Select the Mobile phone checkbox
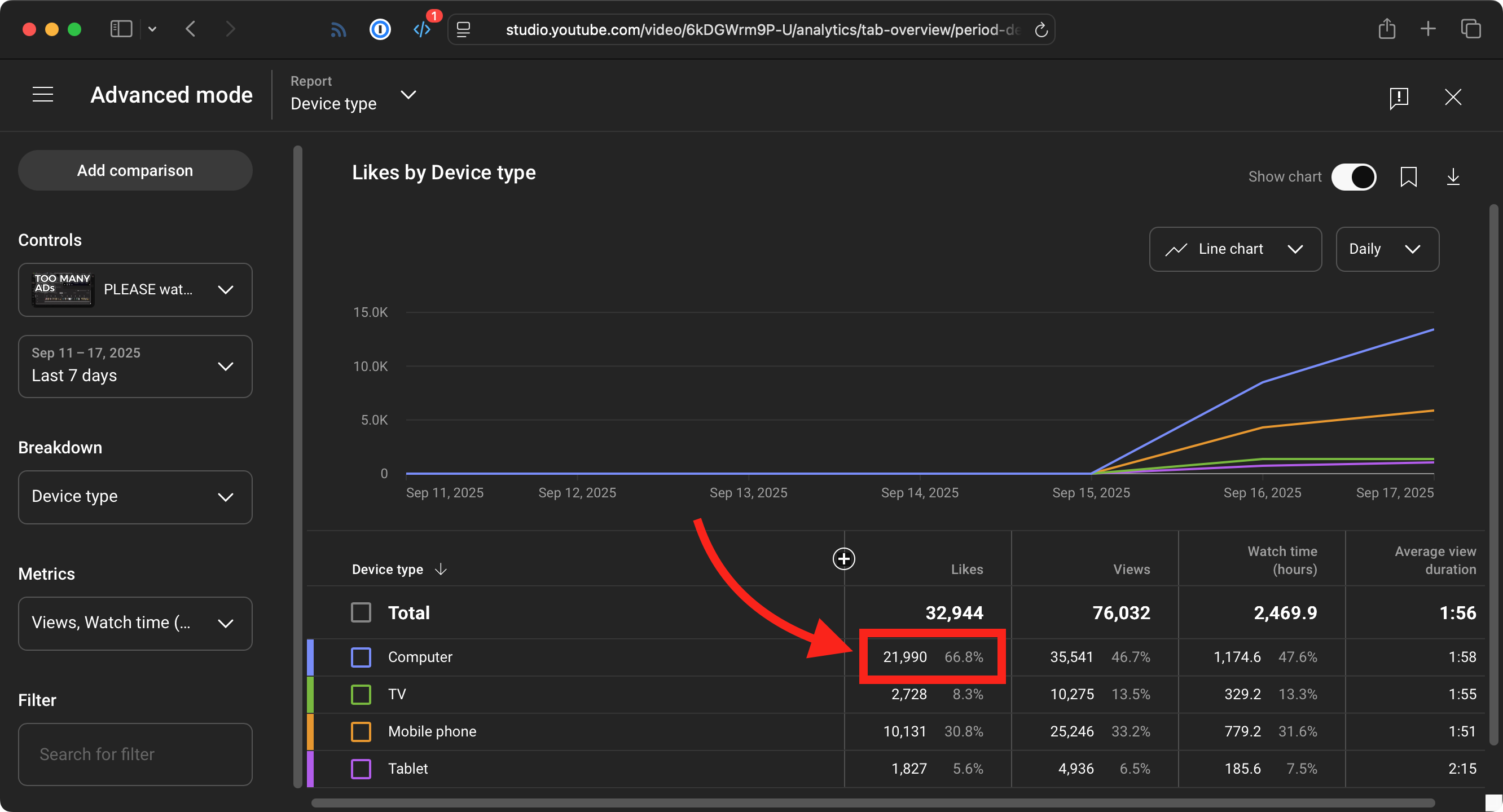Viewport: 1503px width, 812px height. click(361, 731)
